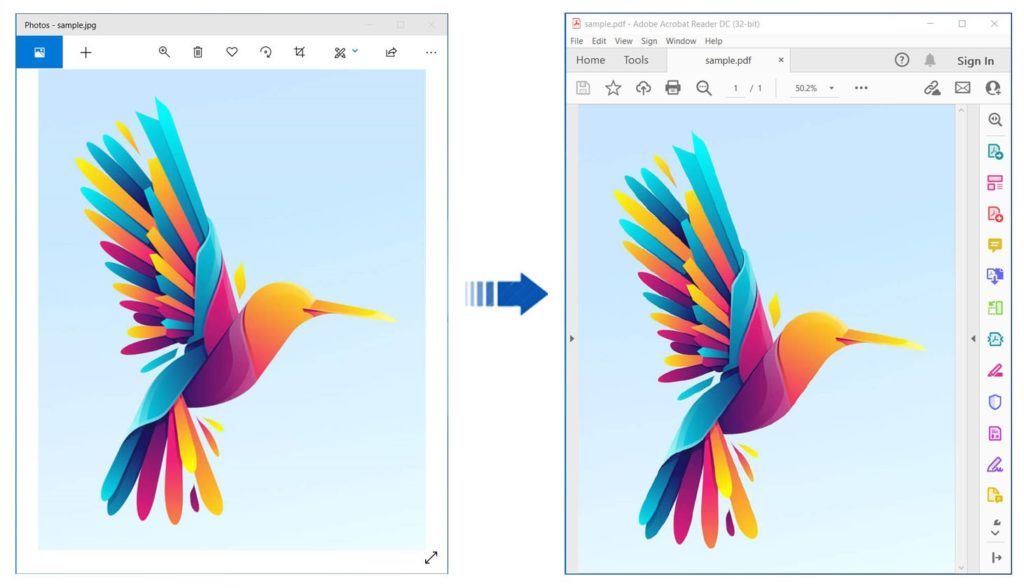This screenshot has width=1024, height=588.
Task: Star sample.pdf in Acrobat toolbar
Action: click(x=613, y=88)
